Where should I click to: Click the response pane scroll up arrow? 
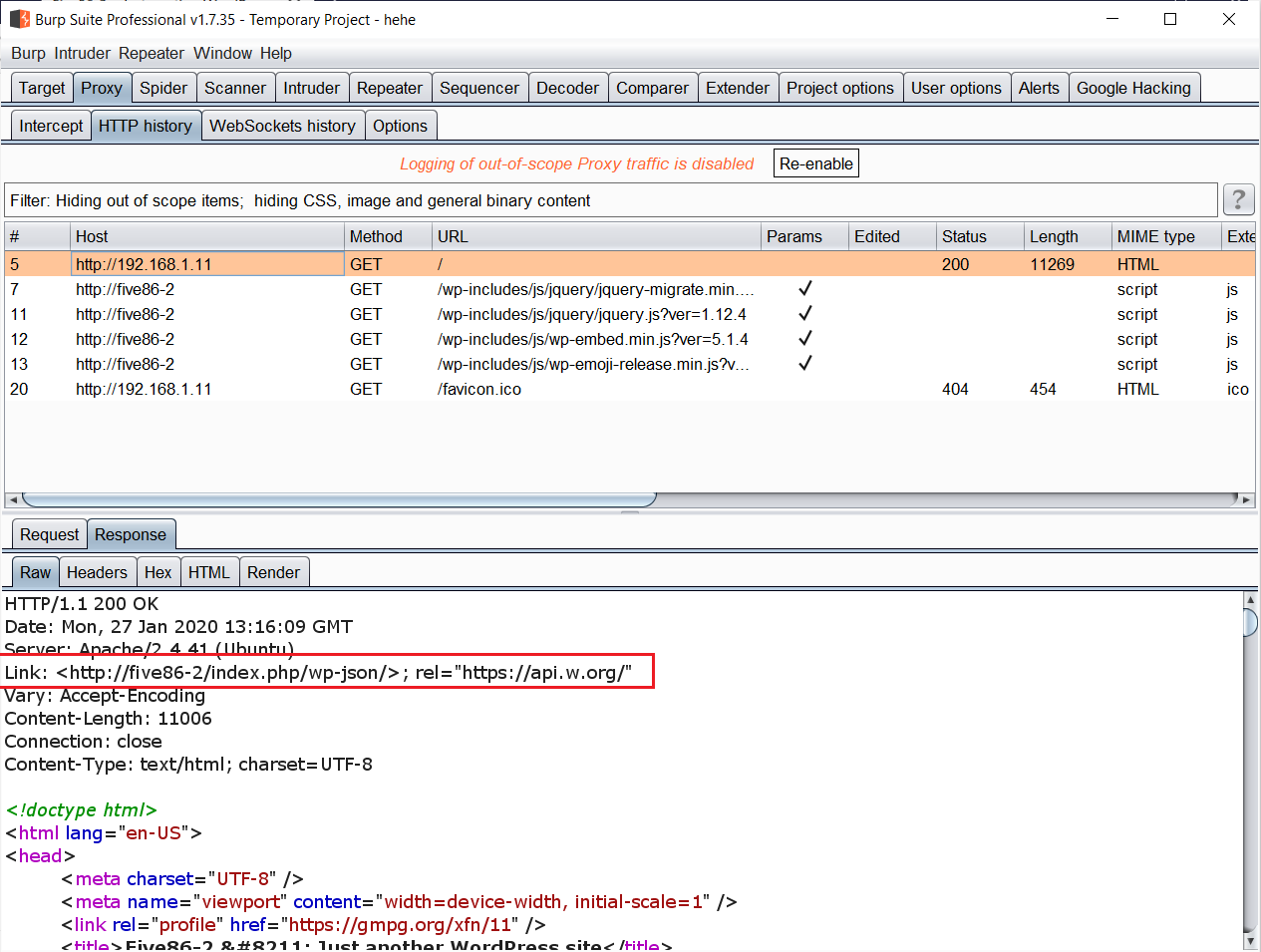1250,600
